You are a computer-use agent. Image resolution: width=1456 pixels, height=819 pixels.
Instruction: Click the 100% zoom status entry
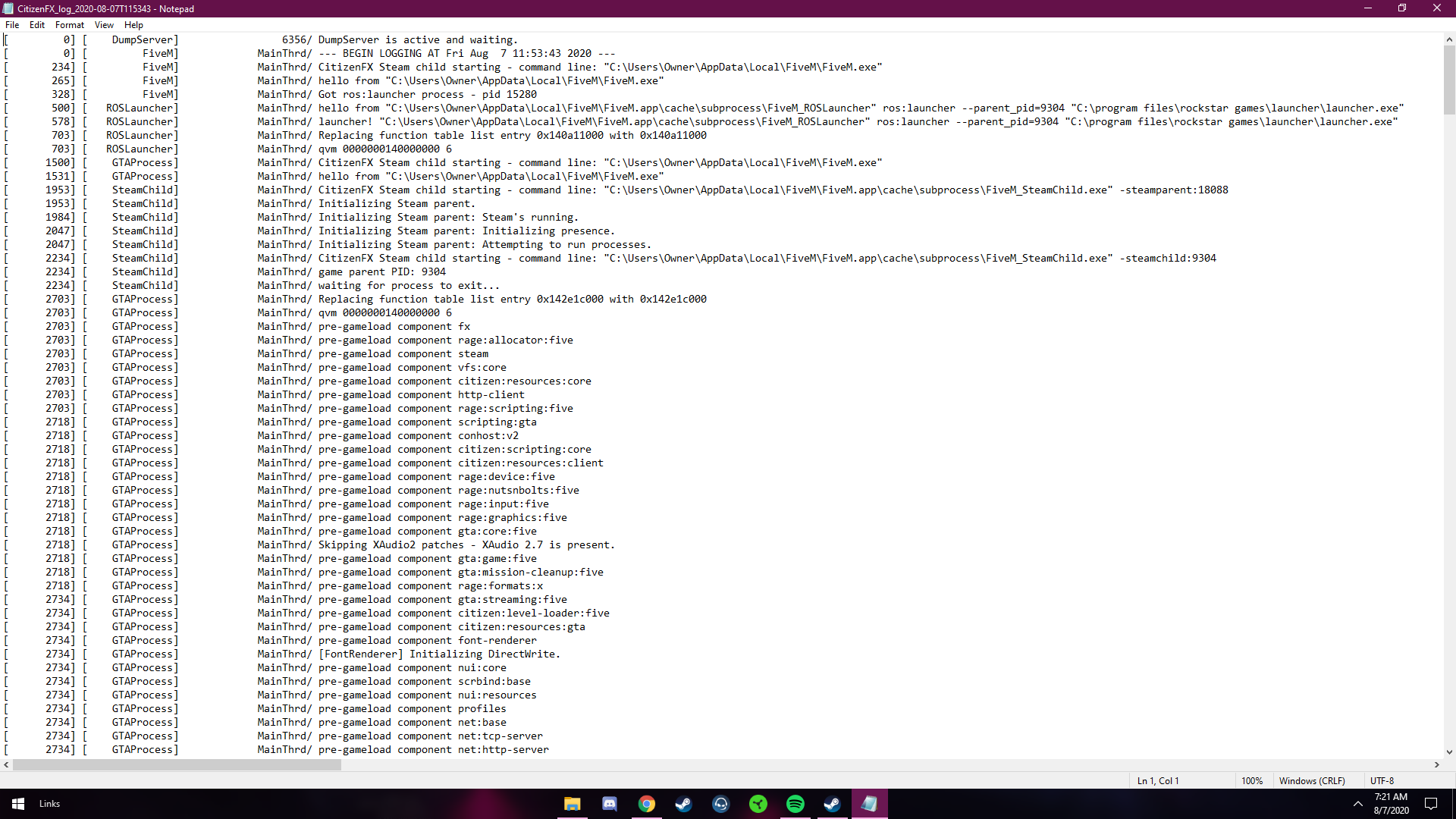point(1252,781)
